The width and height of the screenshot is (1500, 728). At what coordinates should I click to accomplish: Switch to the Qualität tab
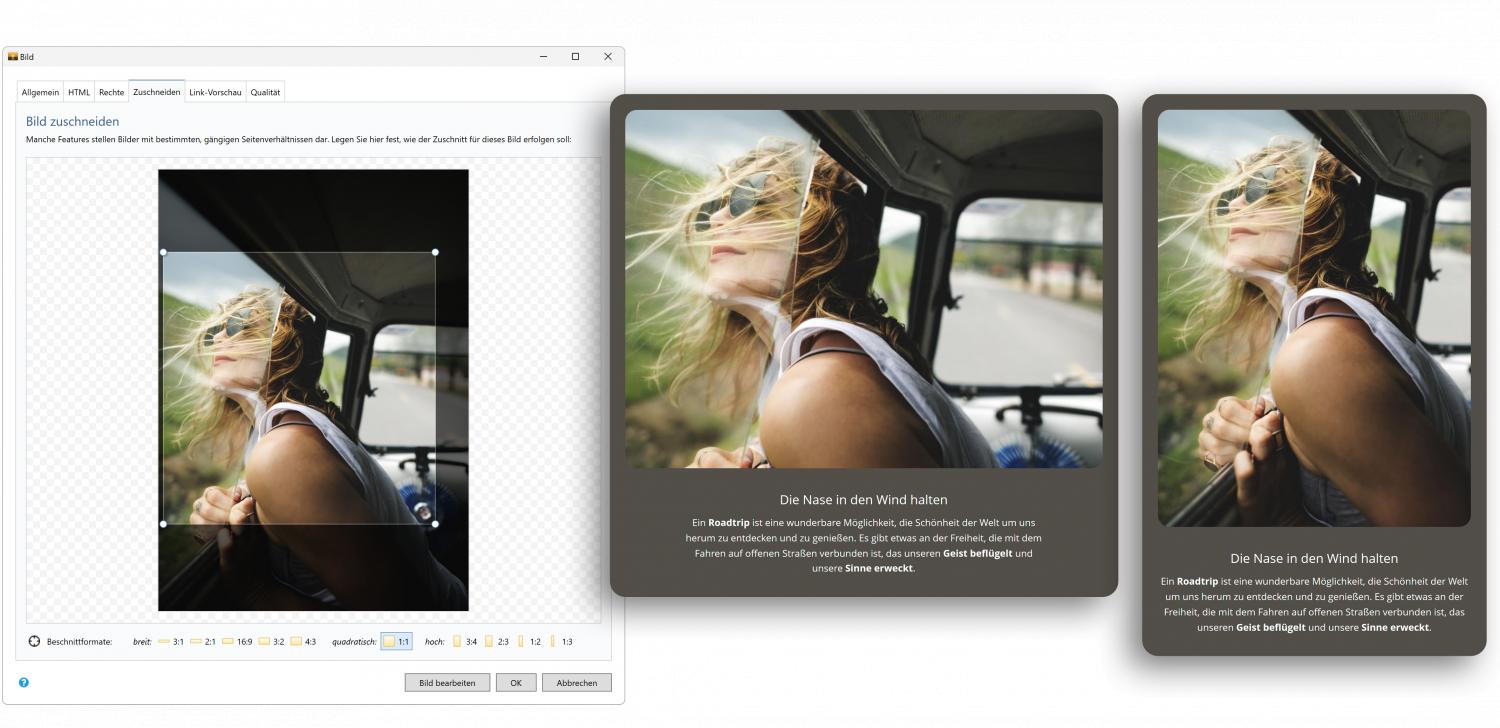click(265, 92)
